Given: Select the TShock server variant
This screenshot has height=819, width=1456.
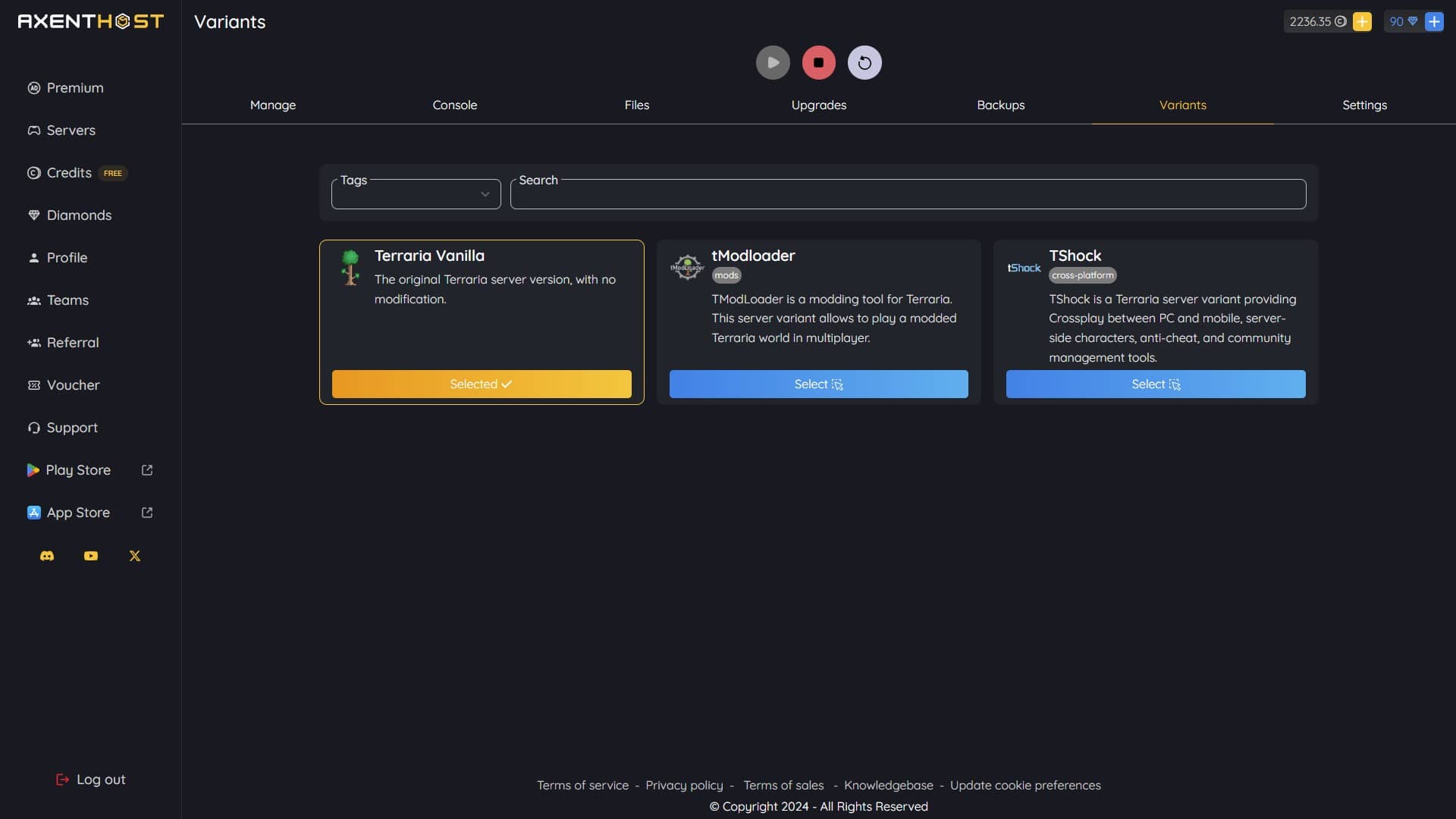Looking at the screenshot, I should click(1155, 383).
